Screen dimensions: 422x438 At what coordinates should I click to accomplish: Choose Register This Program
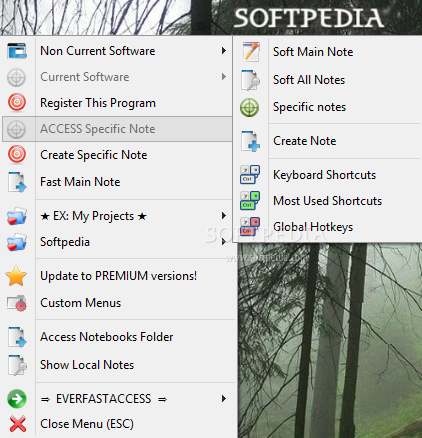click(117, 103)
